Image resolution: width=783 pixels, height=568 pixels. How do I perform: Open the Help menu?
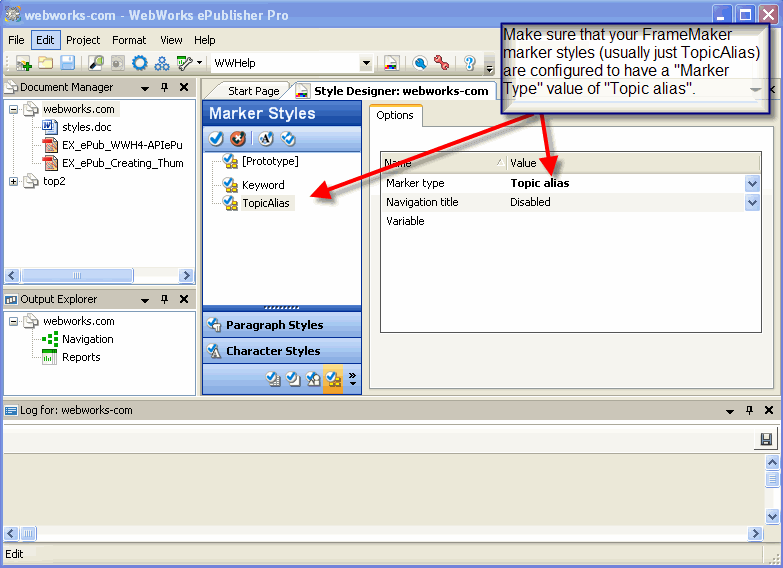(x=205, y=40)
